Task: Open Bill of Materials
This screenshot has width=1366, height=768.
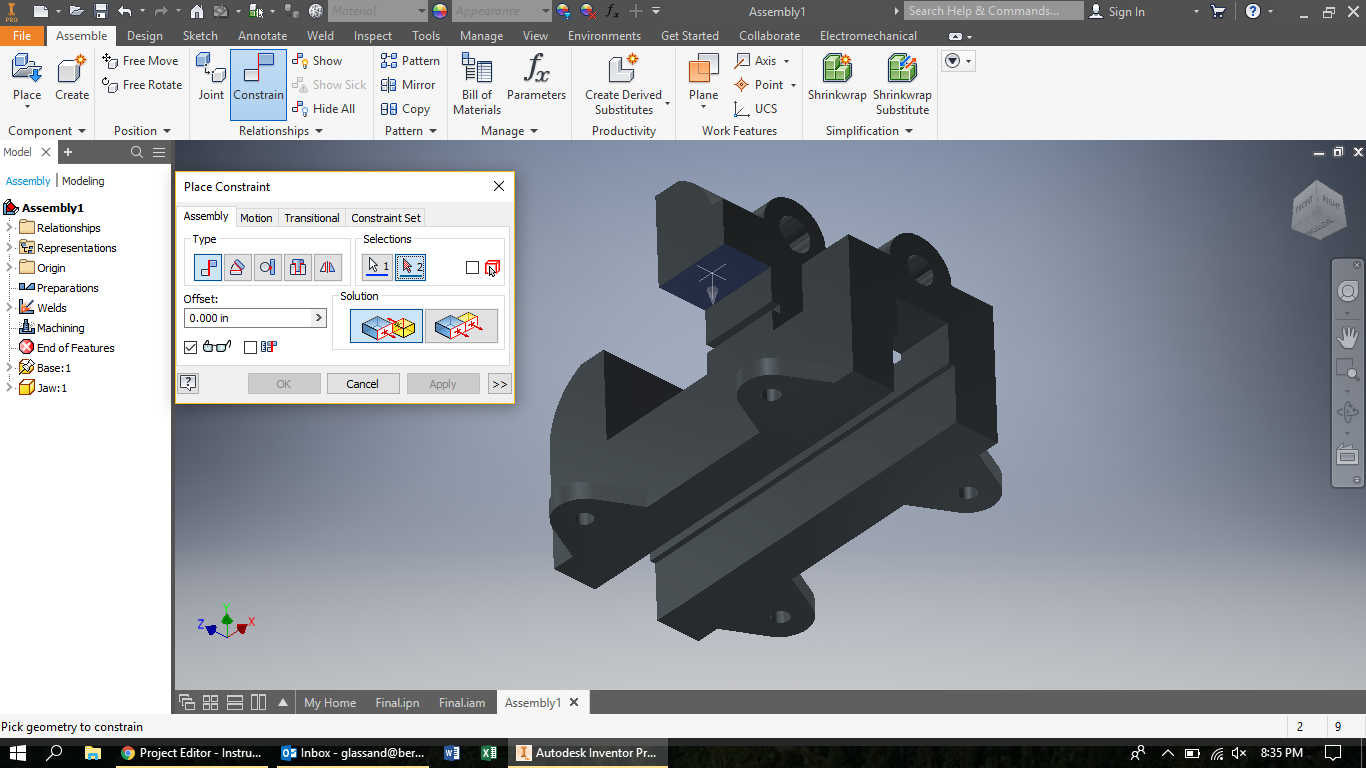Action: coord(477,84)
